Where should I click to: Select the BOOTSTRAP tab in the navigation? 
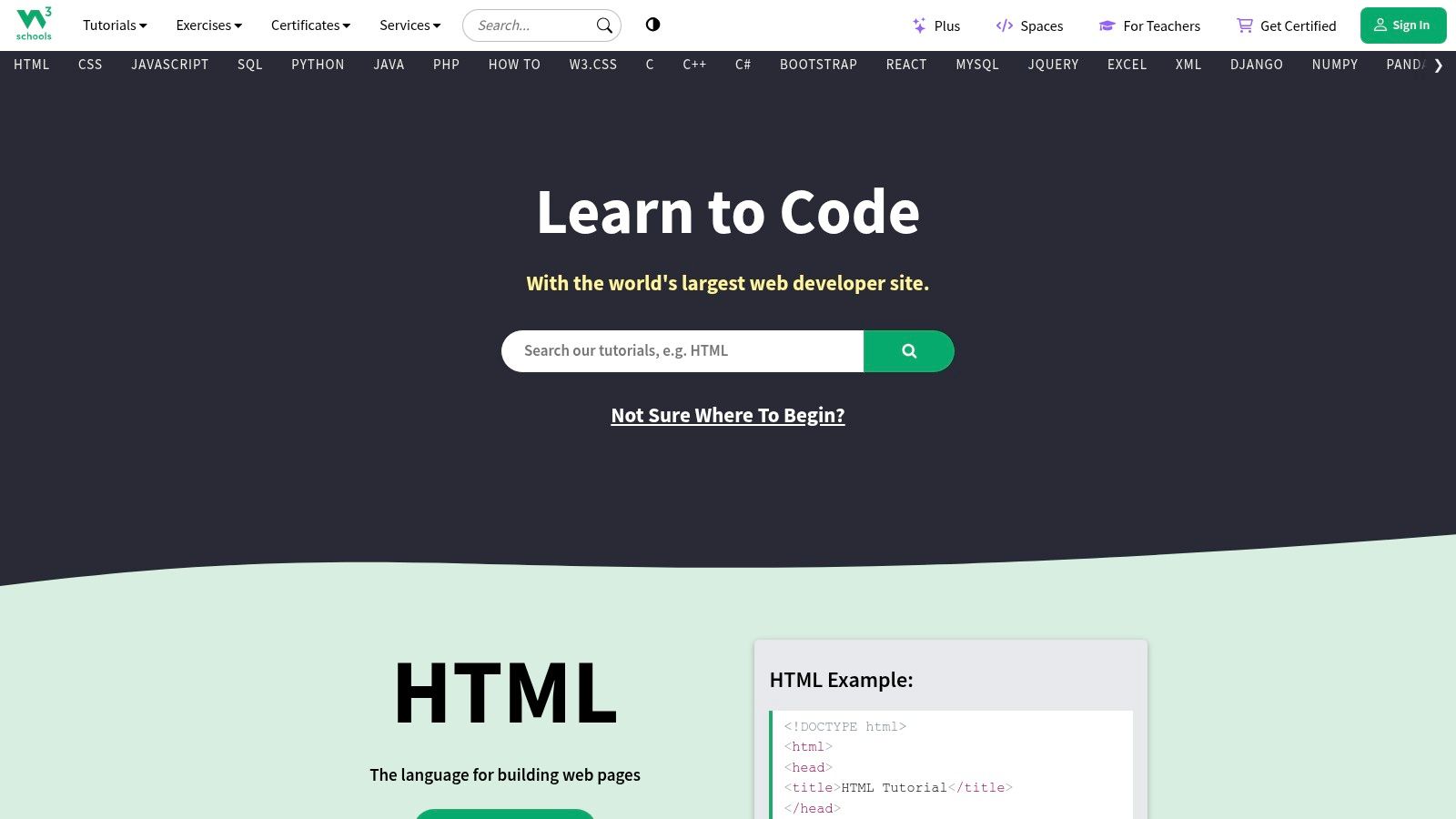(x=818, y=65)
